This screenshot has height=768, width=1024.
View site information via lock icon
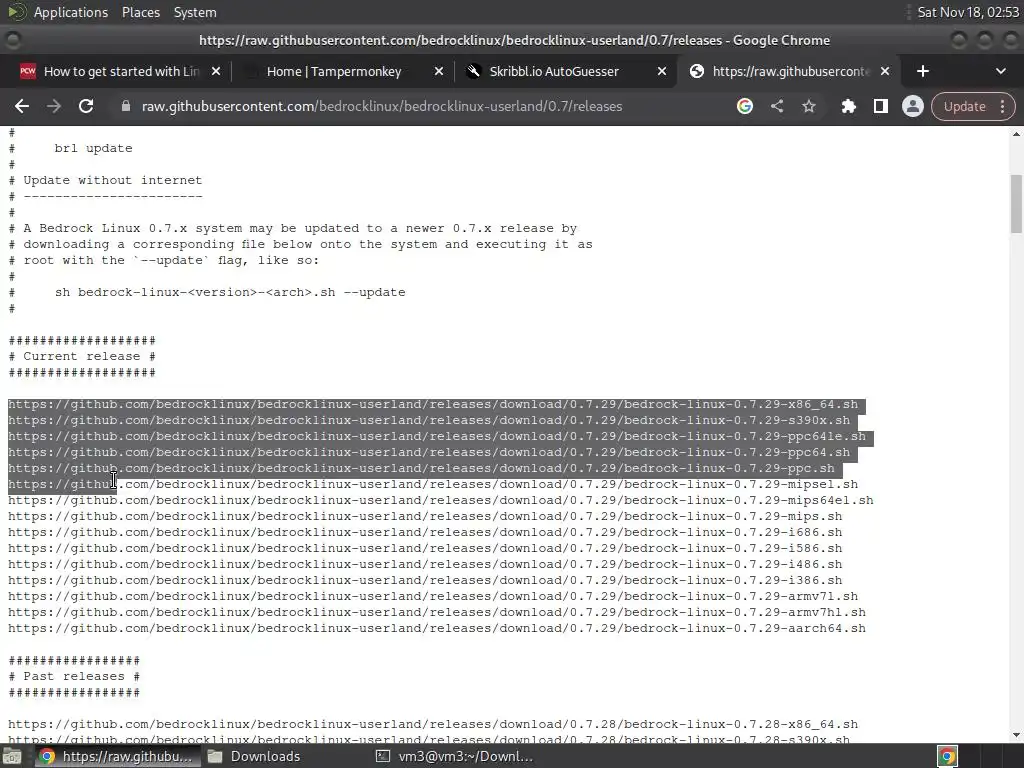point(125,106)
